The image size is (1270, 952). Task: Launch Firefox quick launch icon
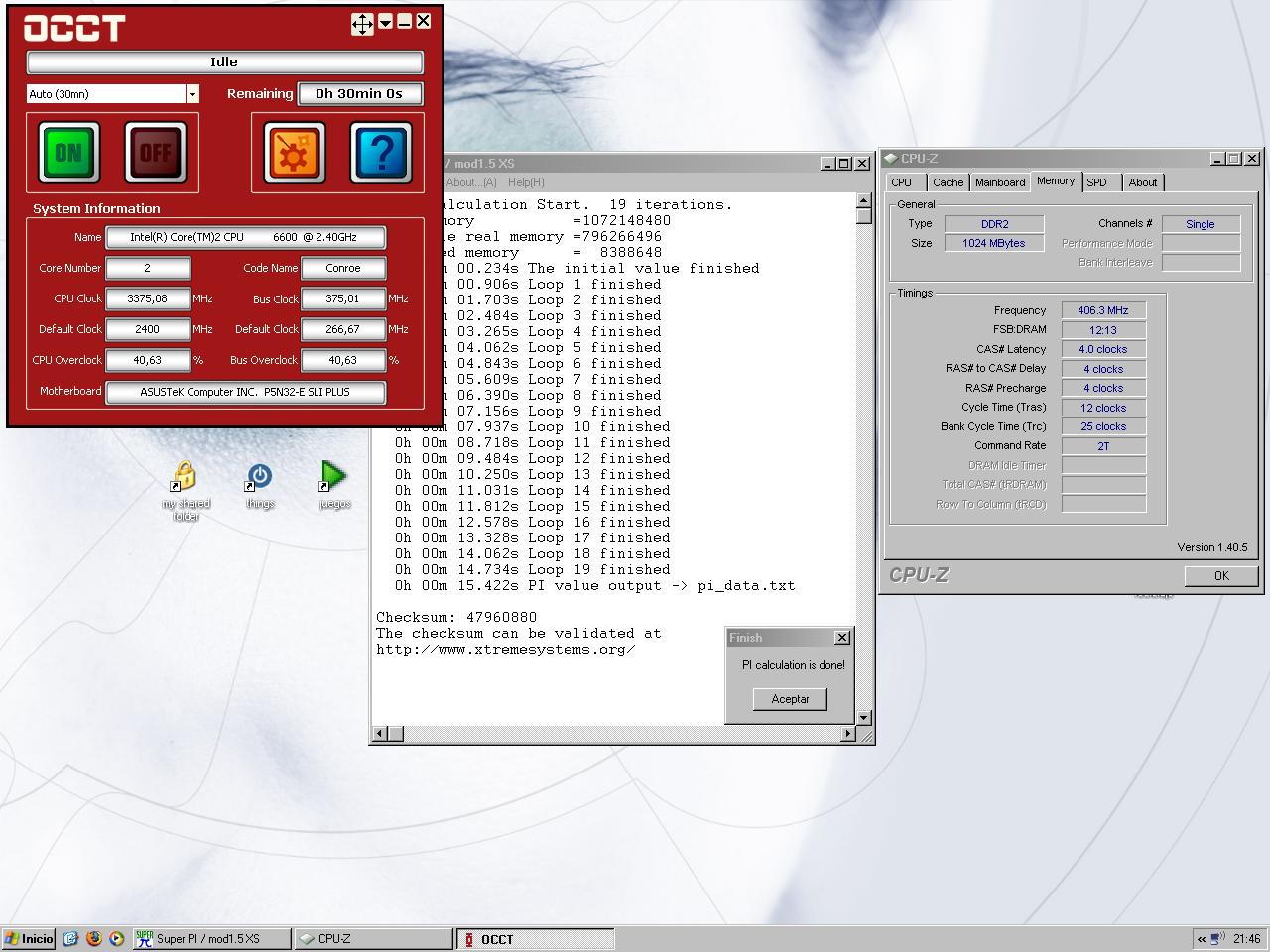click(x=94, y=939)
